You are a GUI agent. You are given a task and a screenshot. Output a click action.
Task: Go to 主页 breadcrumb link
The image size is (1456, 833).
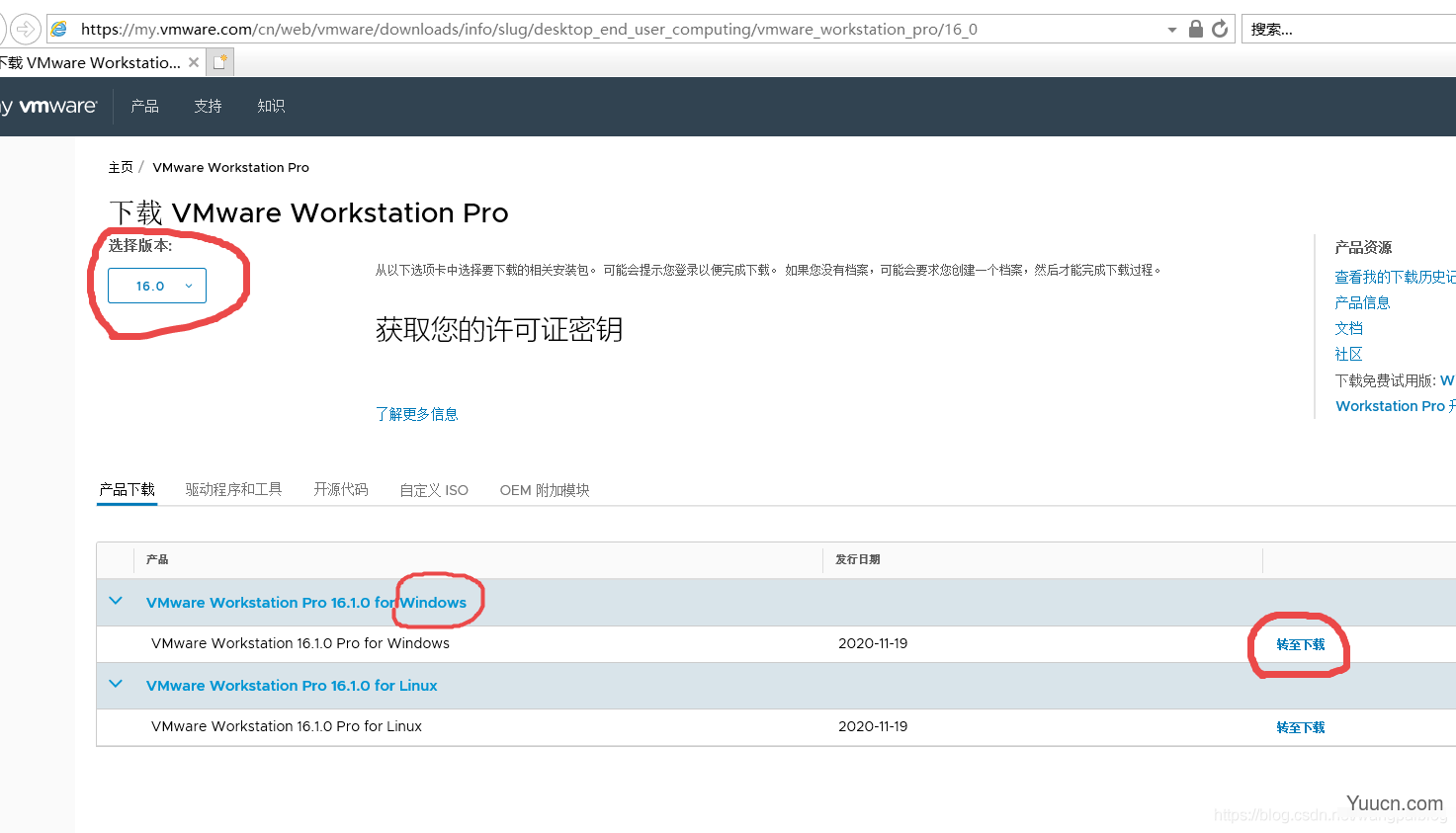tap(121, 167)
